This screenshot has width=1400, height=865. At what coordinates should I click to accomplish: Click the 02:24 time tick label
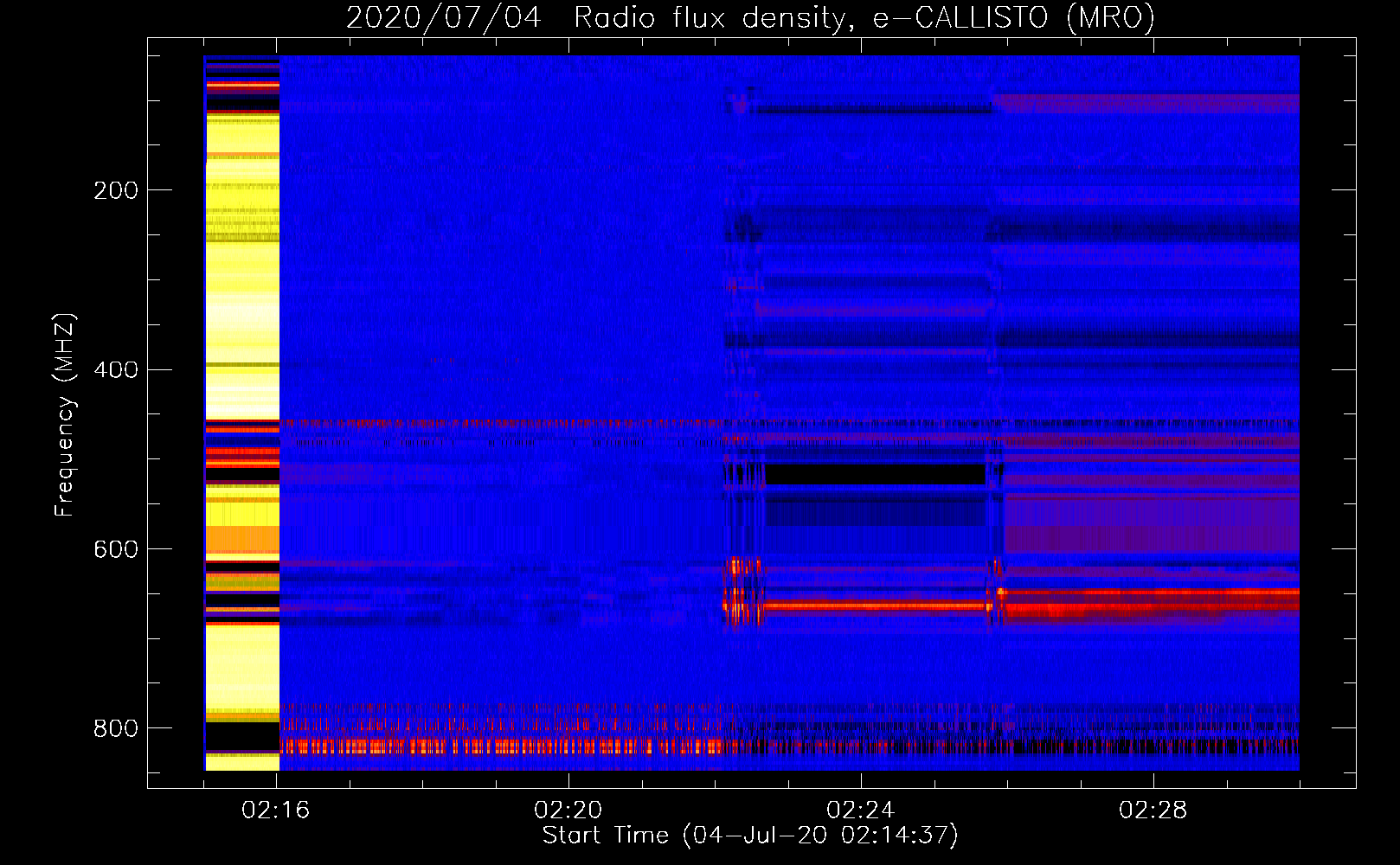(861, 811)
